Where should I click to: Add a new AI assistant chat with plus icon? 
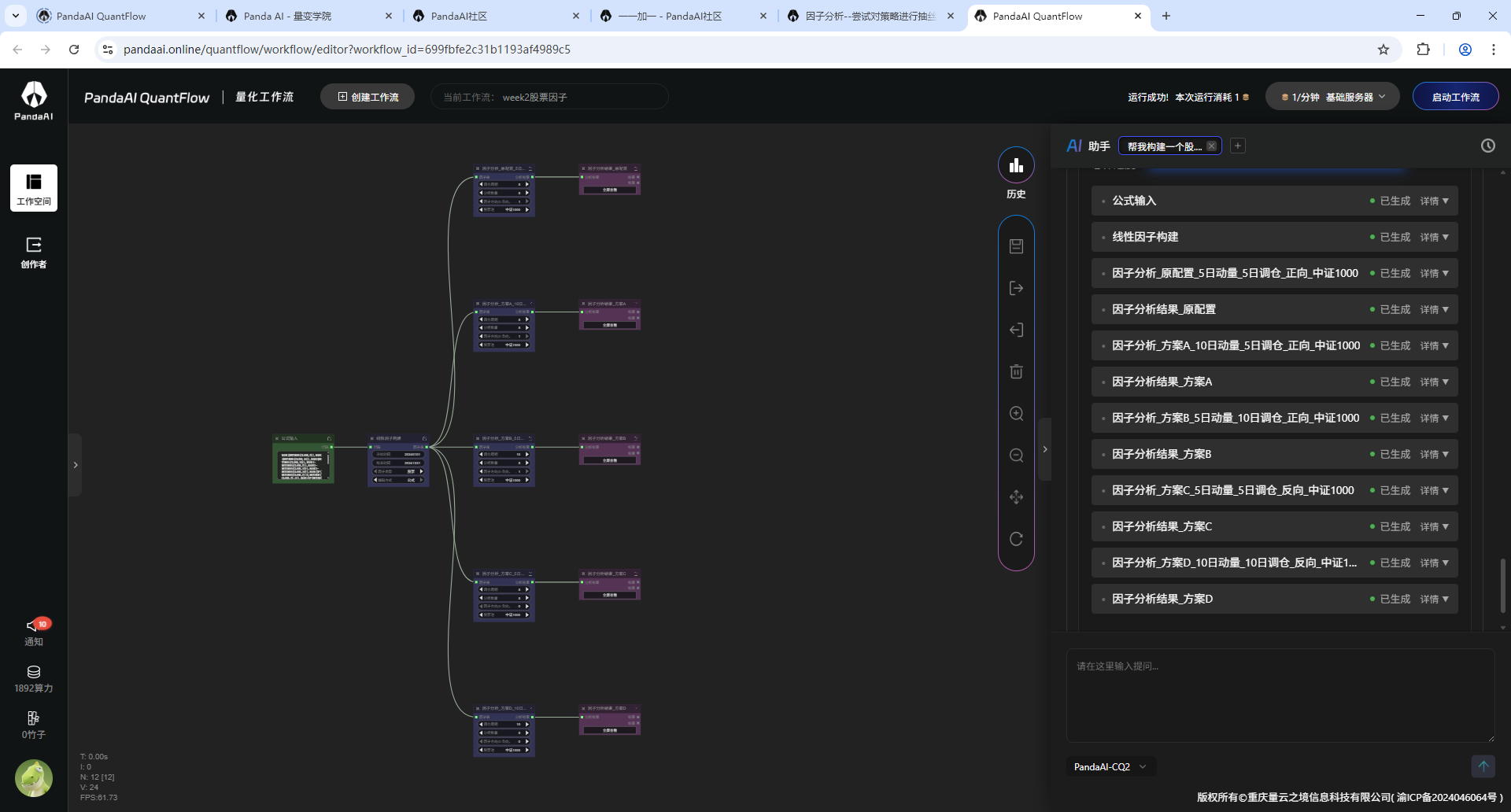tap(1238, 146)
